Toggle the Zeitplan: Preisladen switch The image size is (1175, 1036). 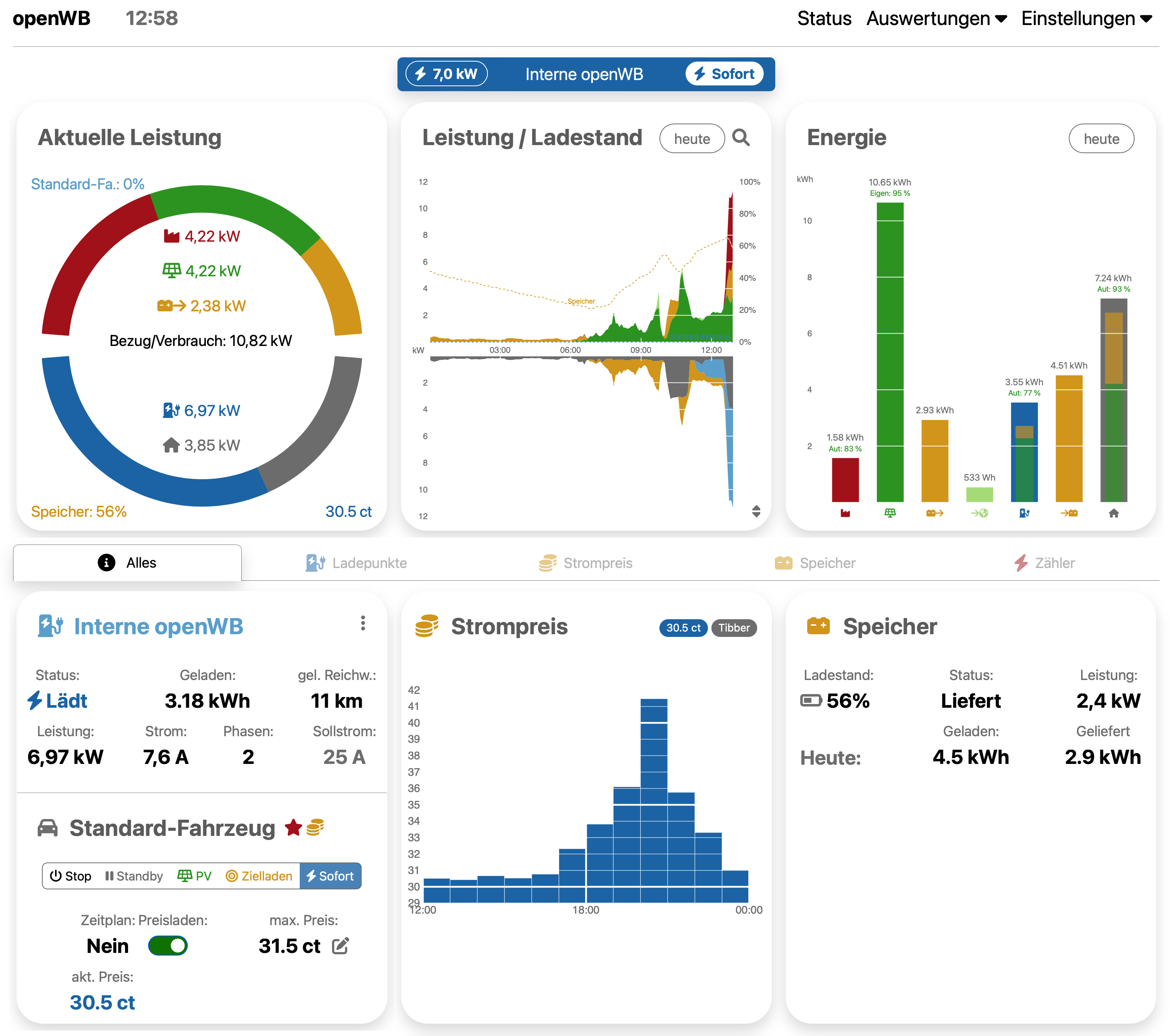tap(168, 946)
